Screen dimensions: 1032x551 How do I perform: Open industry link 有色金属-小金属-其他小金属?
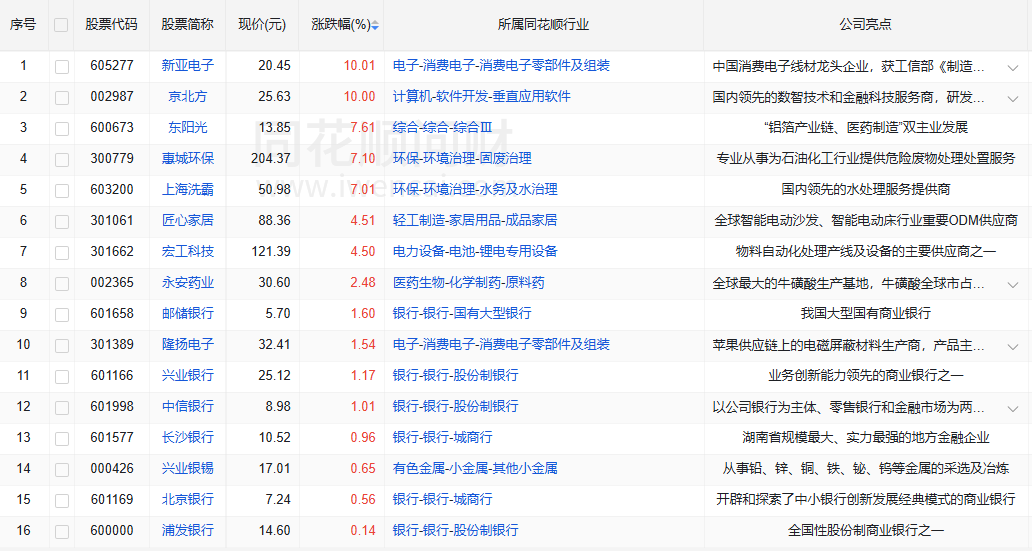pyautogui.click(x=475, y=468)
